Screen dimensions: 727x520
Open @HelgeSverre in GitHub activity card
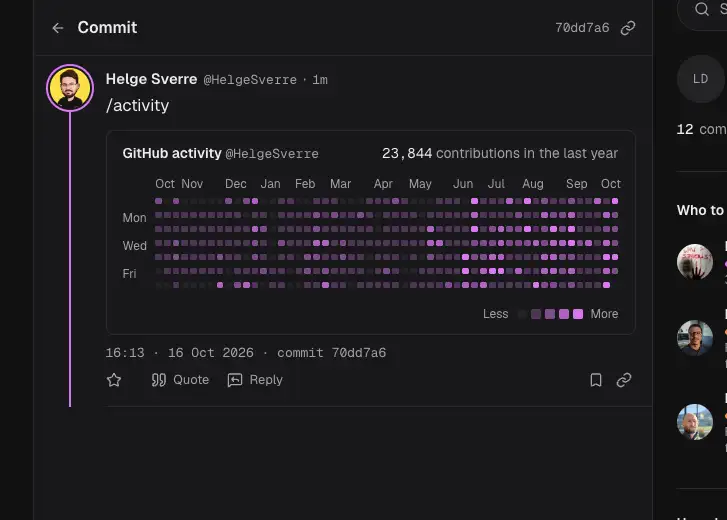[272, 154]
